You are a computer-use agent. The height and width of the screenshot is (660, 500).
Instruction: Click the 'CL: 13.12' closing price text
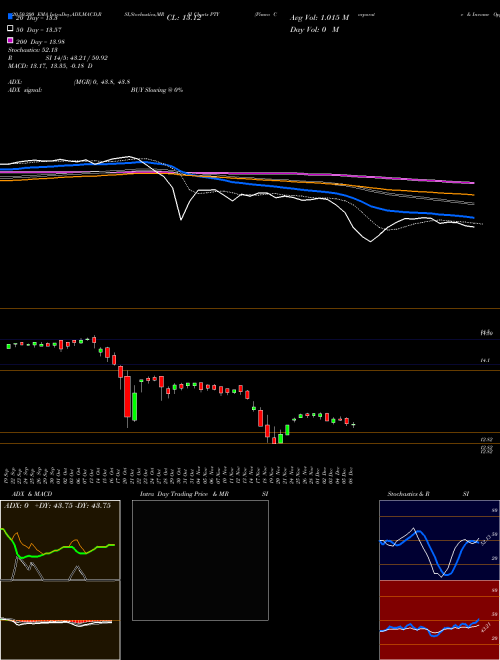tap(184, 18)
